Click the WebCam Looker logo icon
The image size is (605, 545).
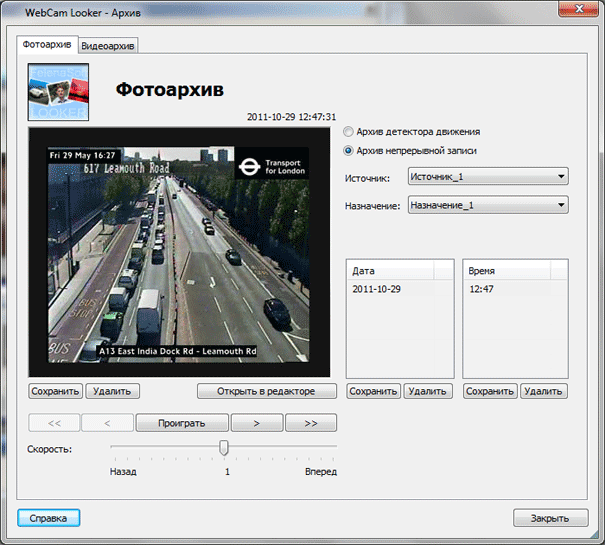[x=58, y=91]
